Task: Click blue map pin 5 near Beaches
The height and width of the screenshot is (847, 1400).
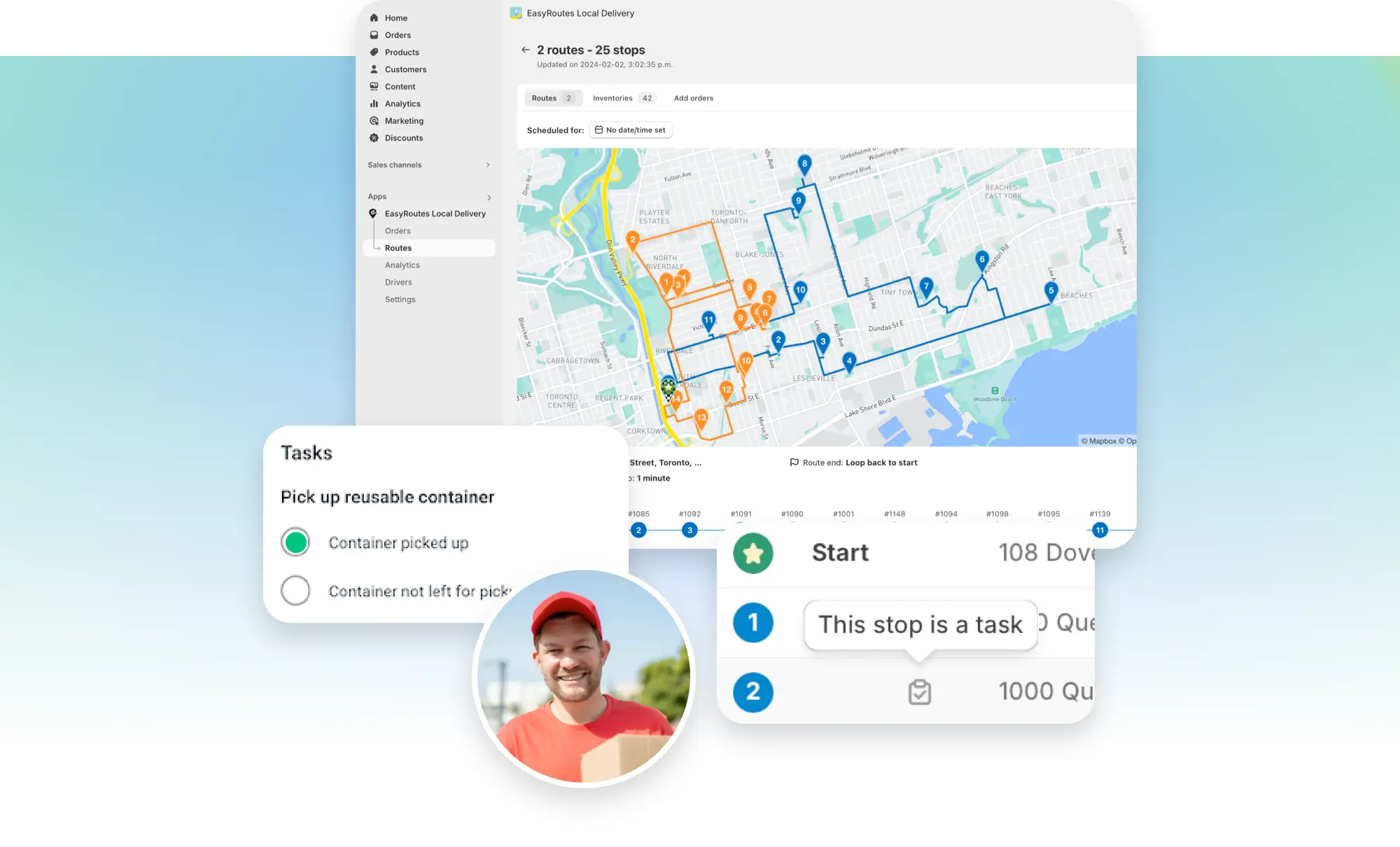Action: point(1051,292)
